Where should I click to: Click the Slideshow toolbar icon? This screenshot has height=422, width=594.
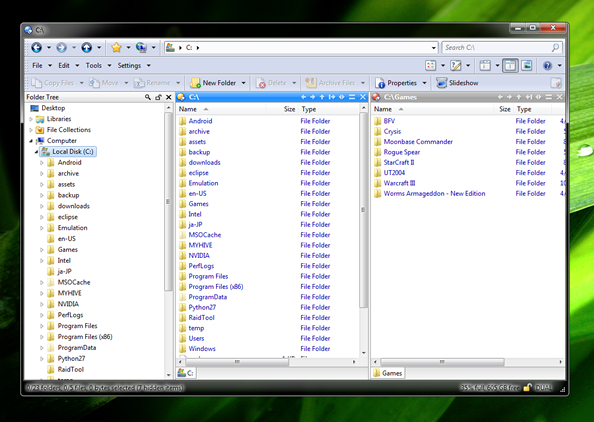point(441,83)
